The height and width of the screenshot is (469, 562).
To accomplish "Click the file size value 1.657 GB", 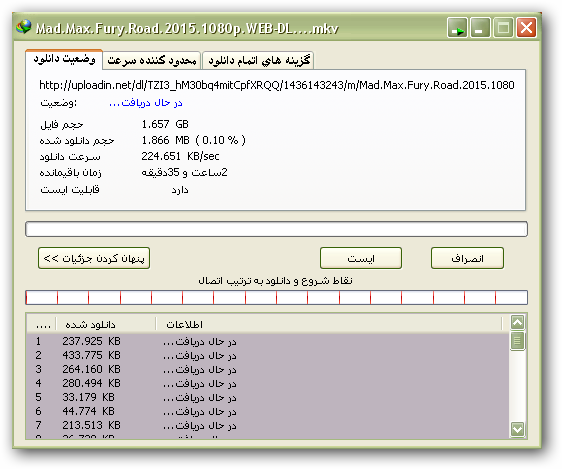I will (165, 124).
